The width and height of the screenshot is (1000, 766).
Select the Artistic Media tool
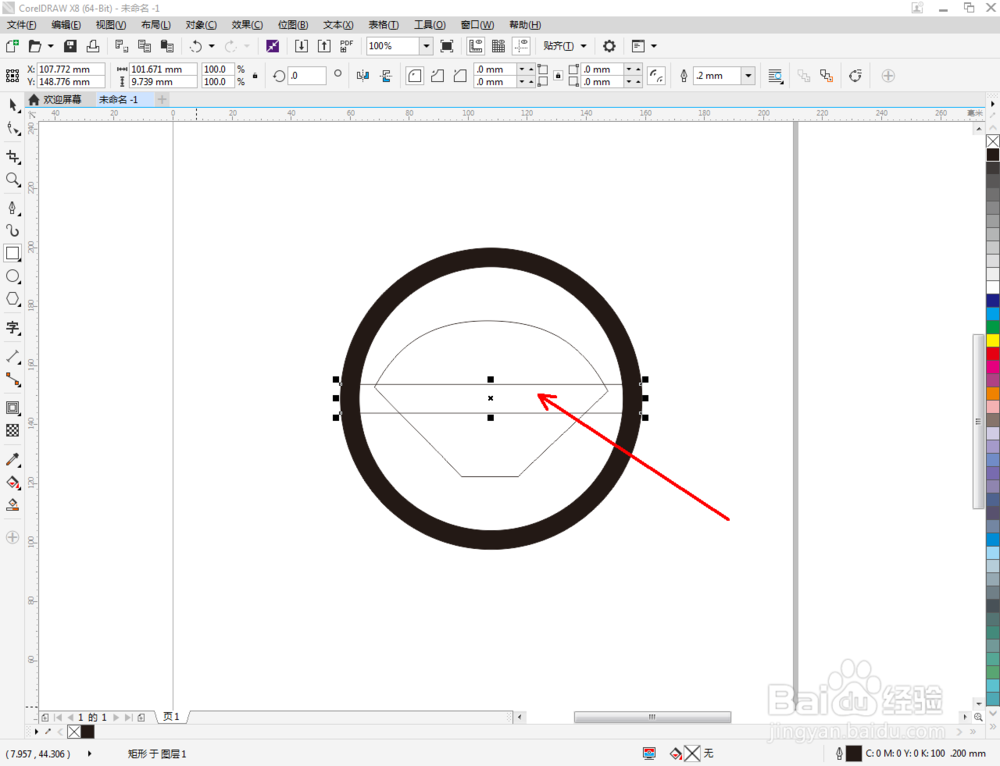click(13, 230)
